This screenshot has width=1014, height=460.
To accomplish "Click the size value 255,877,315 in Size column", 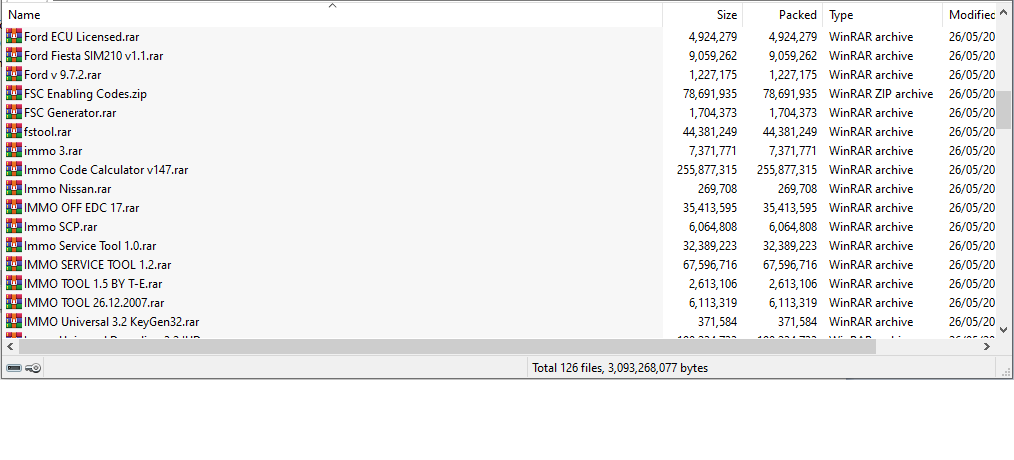I will [x=707, y=170].
